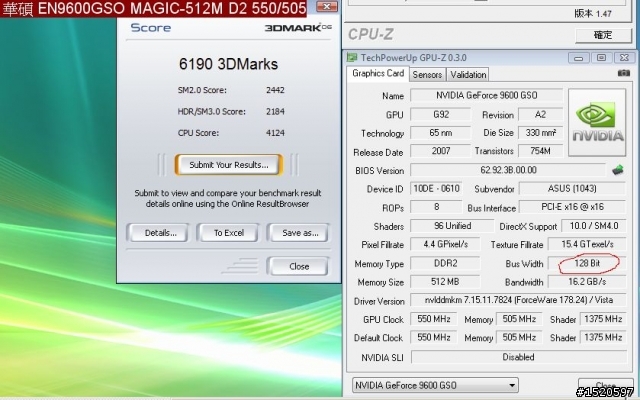The height and width of the screenshot is (400, 640).
Task: Click the 確定 button in CPU-Z
Action: tap(603, 35)
